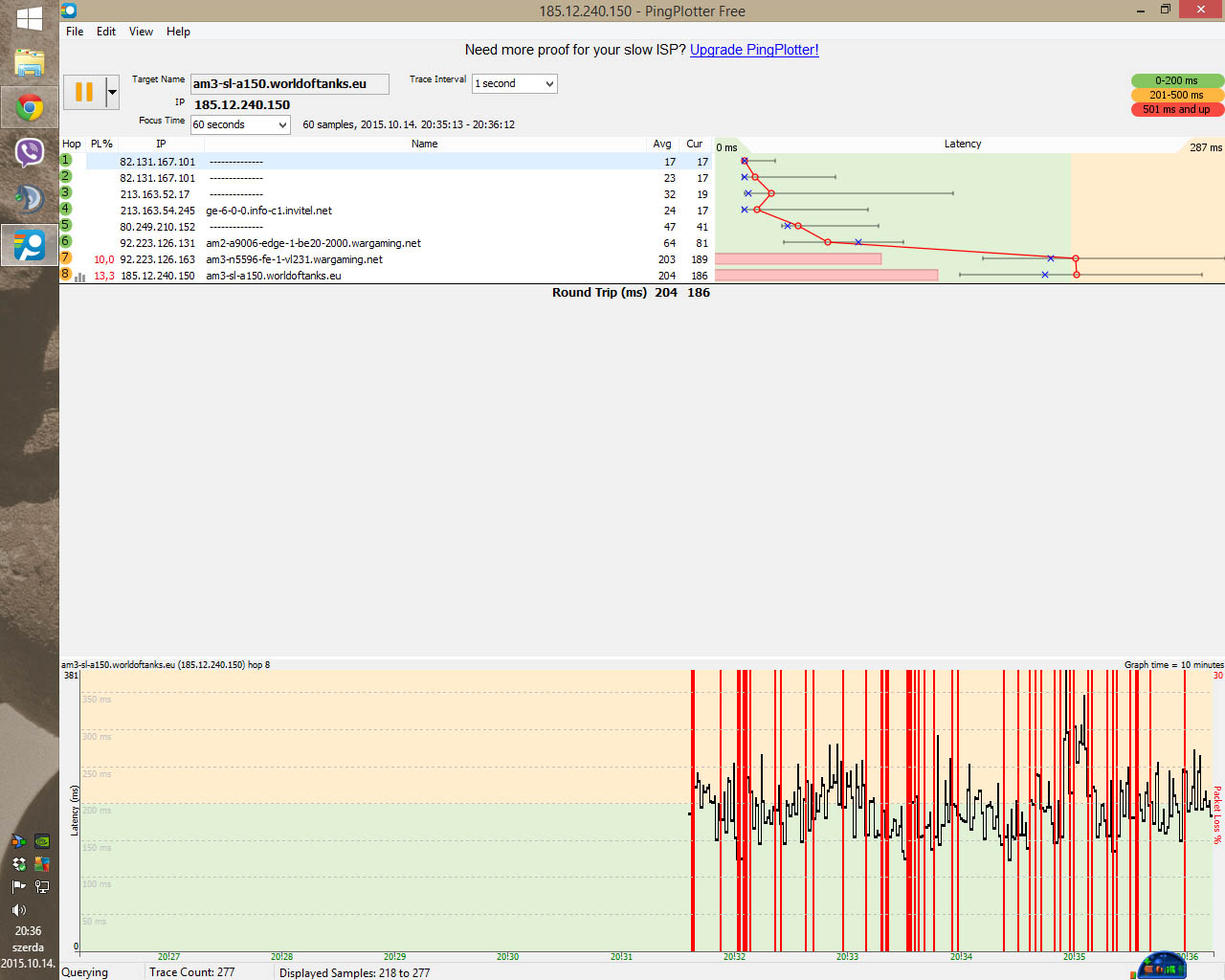Open TeamSpeak from the taskbar
The width and height of the screenshot is (1225, 980).
tap(29, 198)
